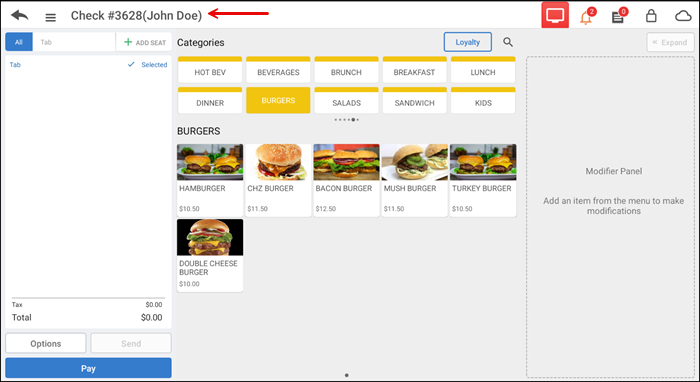Click the category page indicator dots
700x382 pixels.
(346, 120)
